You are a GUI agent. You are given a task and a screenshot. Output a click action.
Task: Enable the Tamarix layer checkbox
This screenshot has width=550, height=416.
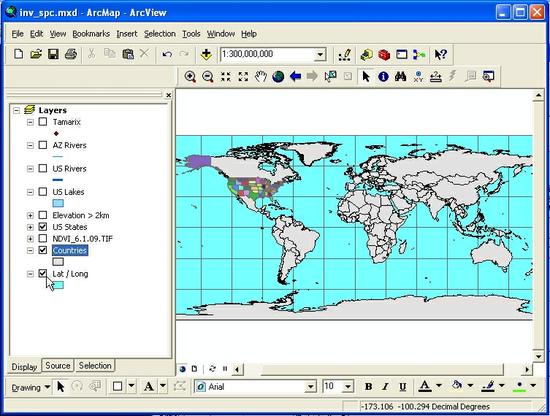43,122
